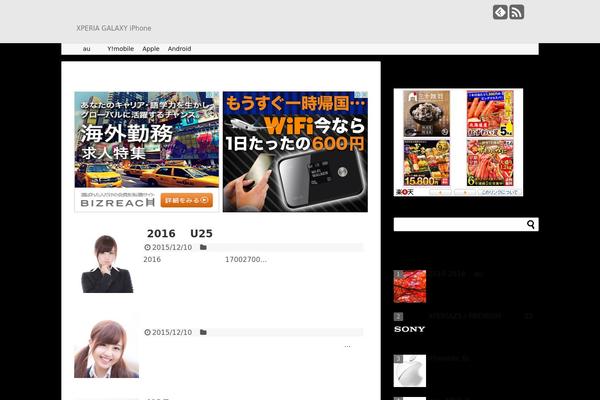The width and height of the screenshot is (600, 400).
Task: Open the number 2 ranked SONY thumbnail
Action: (x=410, y=329)
